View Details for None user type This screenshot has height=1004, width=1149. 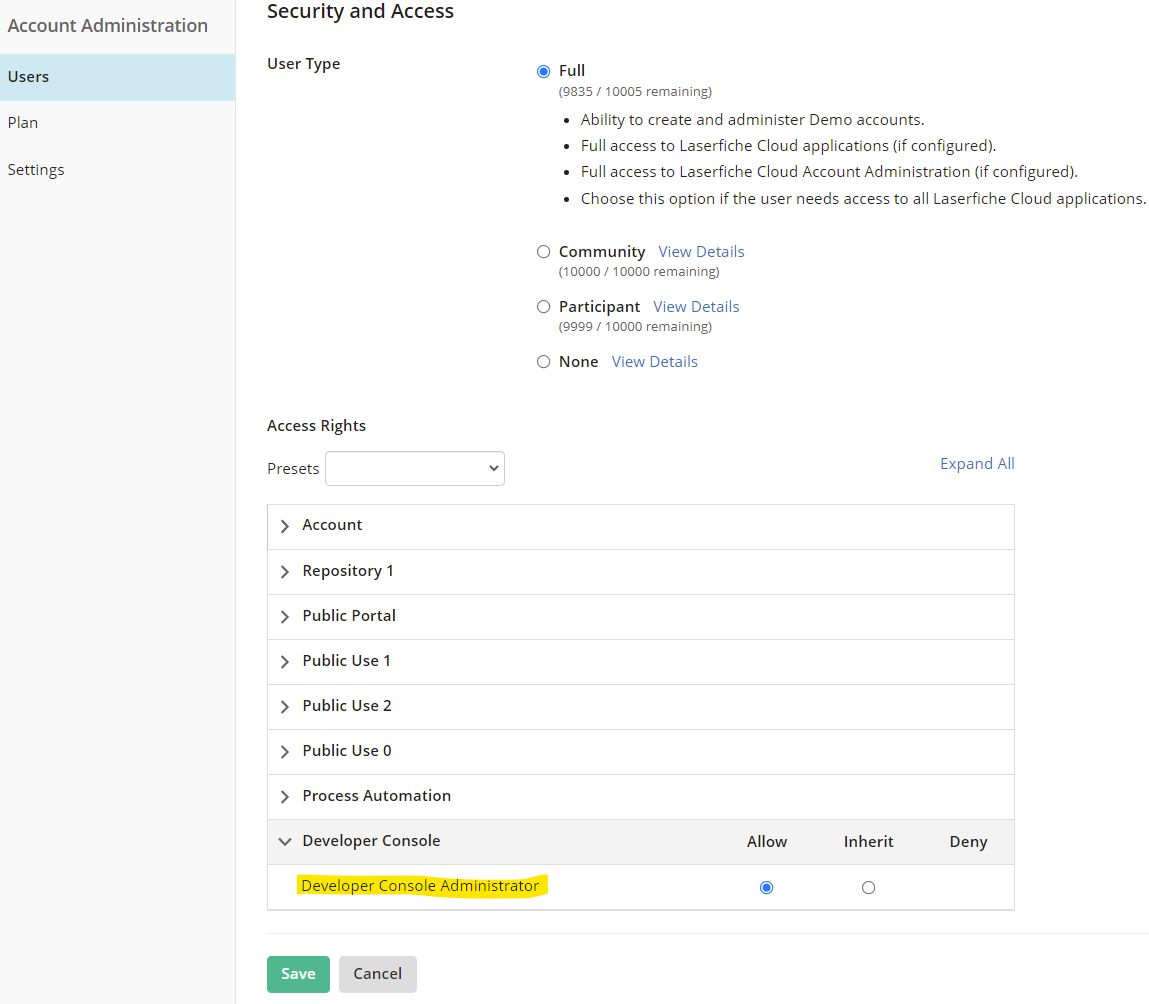click(654, 362)
